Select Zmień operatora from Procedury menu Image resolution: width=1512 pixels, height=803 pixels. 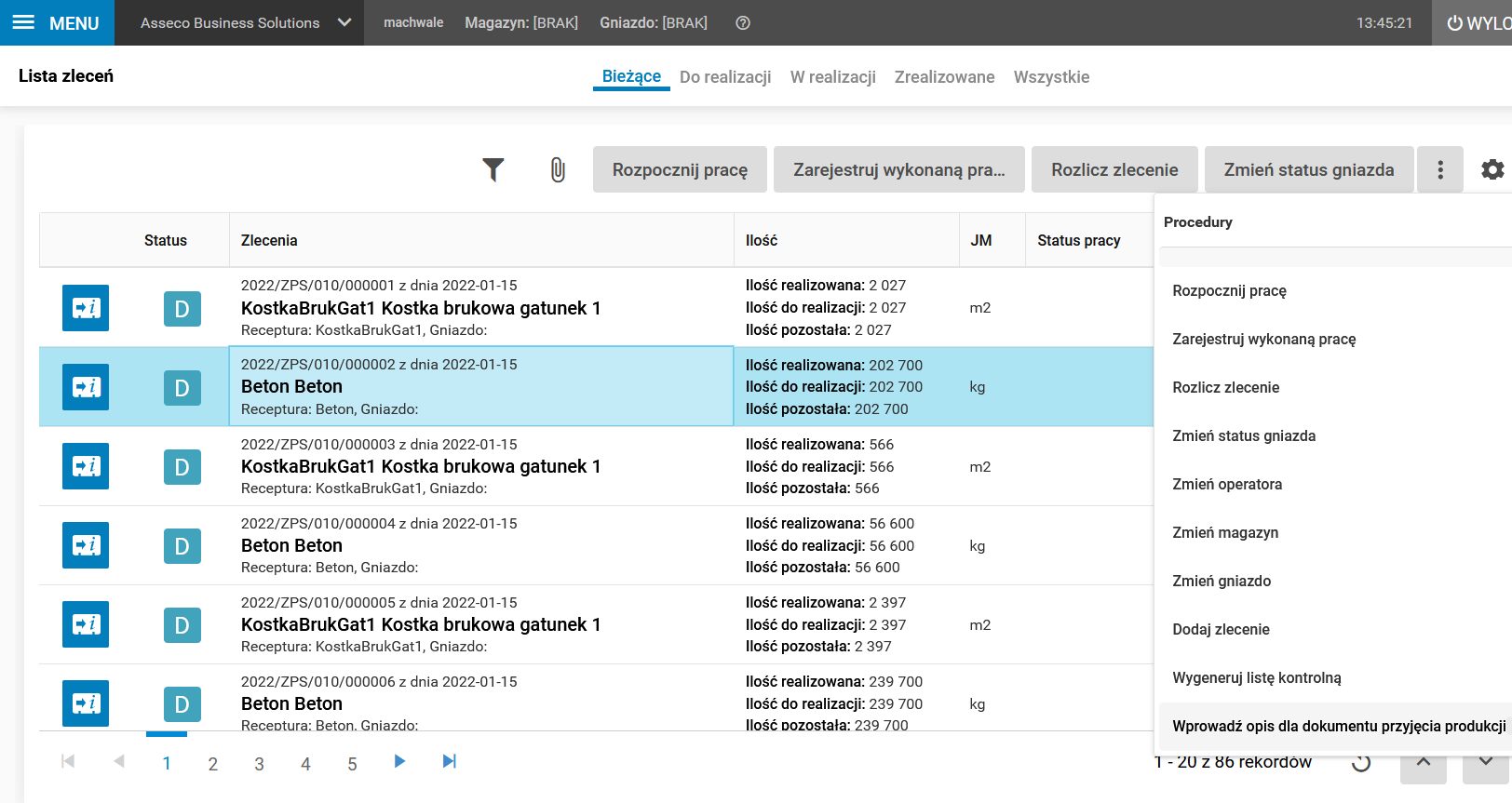(x=1227, y=484)
